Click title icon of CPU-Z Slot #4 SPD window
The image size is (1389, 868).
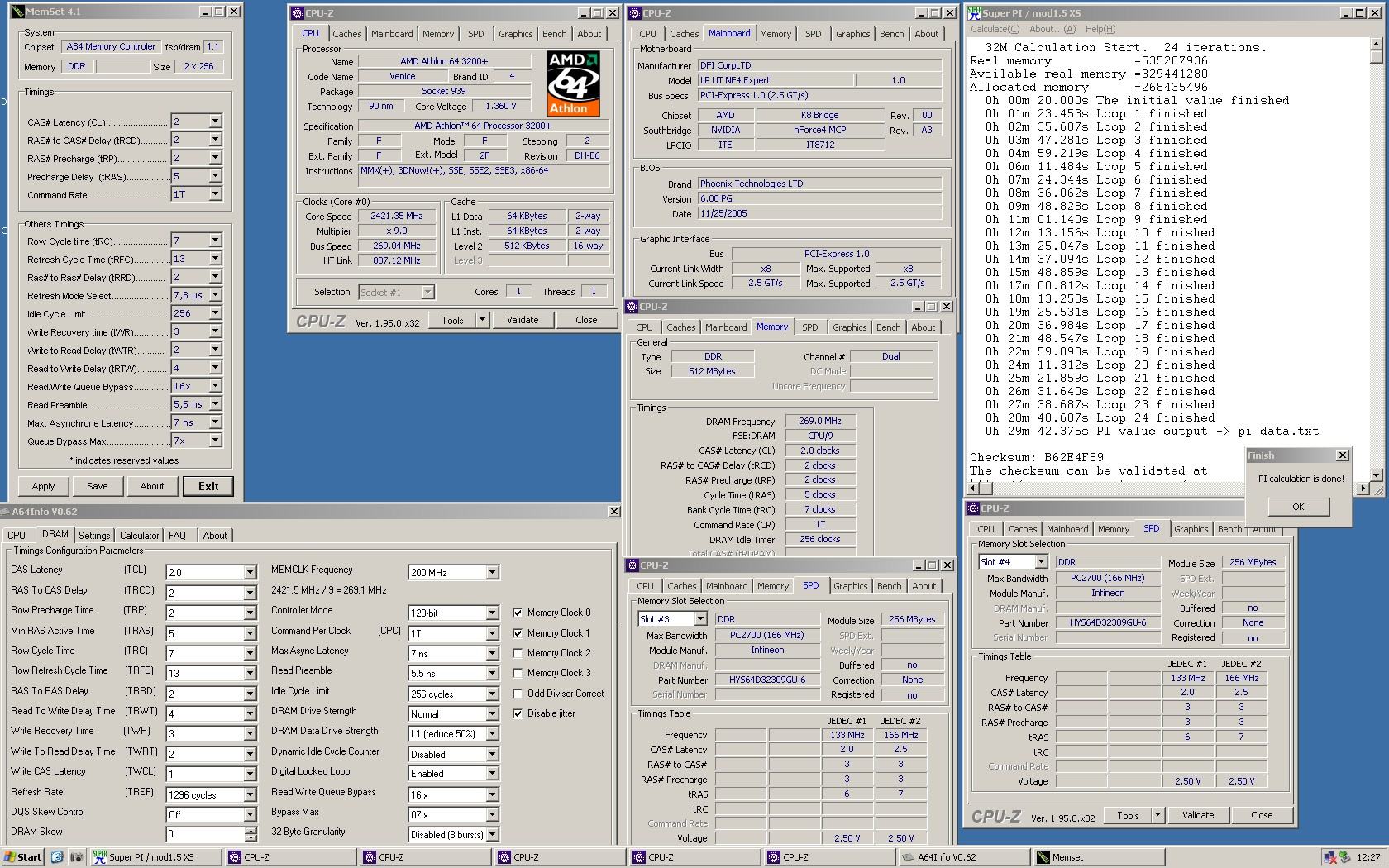[x=972, y=508]
